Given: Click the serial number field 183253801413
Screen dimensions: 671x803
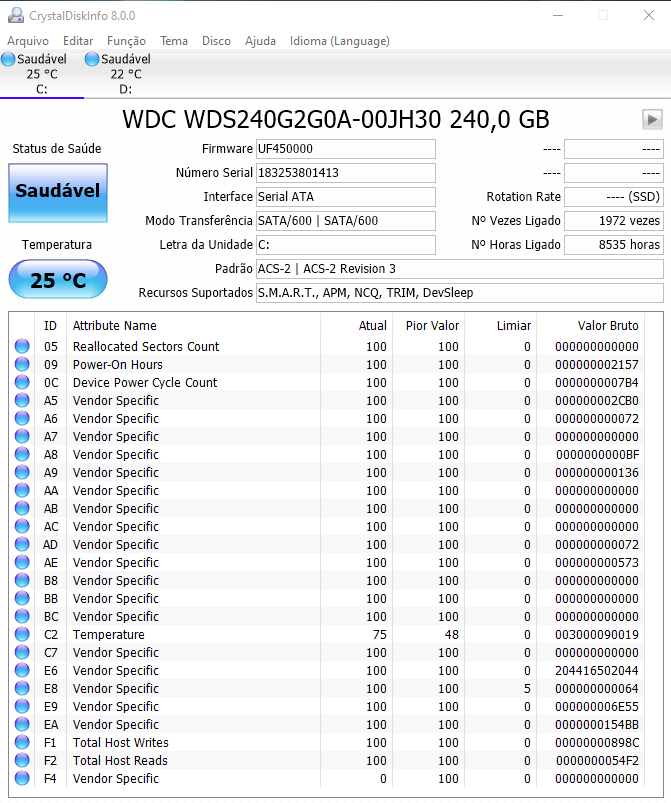Looking at the screenshot, I should point(346,173).
